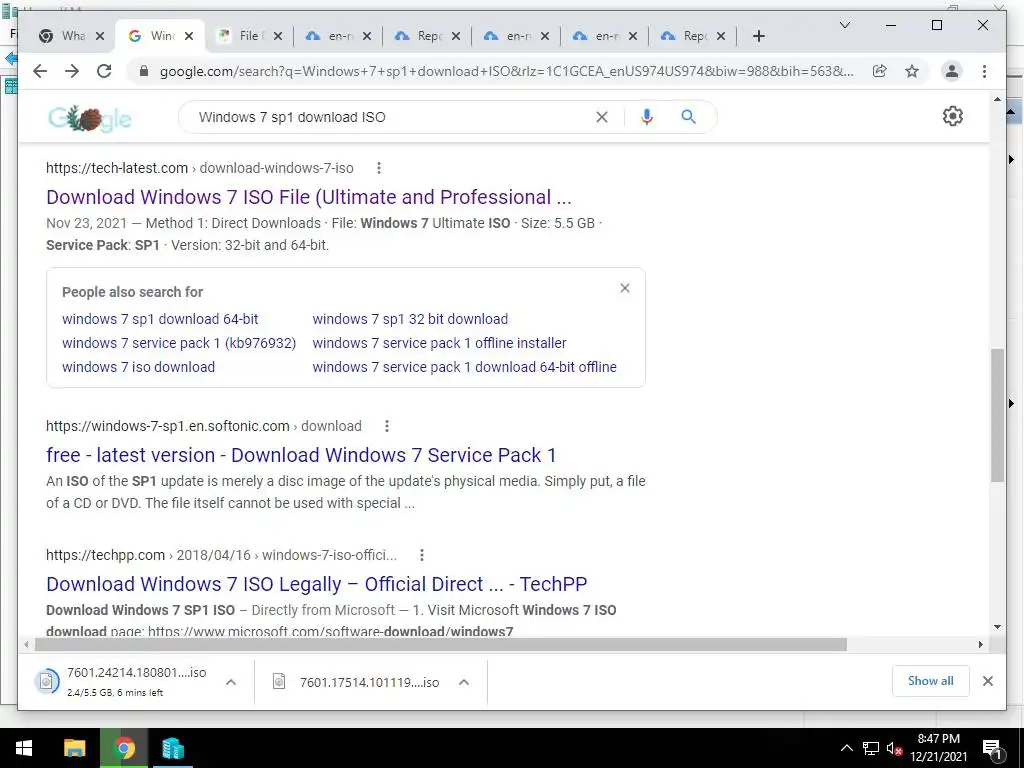Screen dimensions: 1024x768
Task: Open server manager app in taskbar
Action: 173,748
